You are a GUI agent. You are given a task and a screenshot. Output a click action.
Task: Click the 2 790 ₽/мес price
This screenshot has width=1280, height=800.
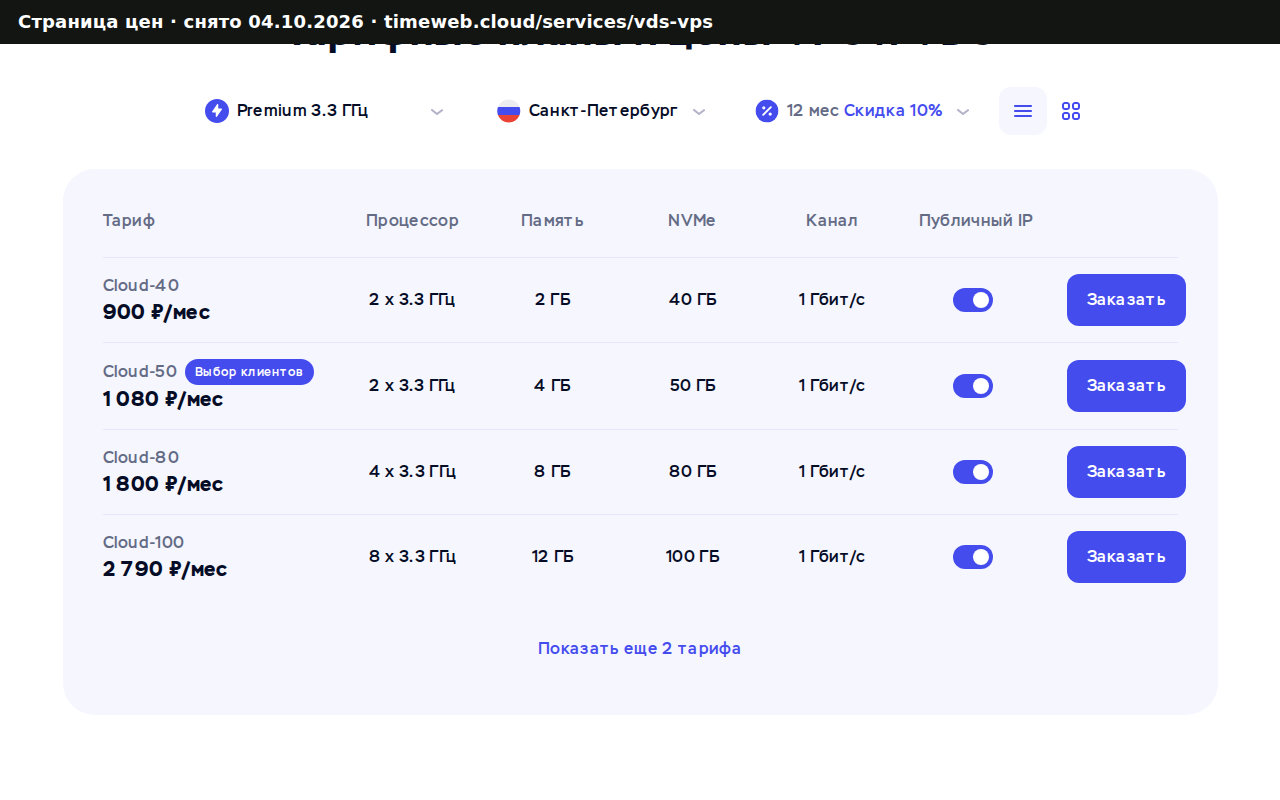tap(165, 570)
